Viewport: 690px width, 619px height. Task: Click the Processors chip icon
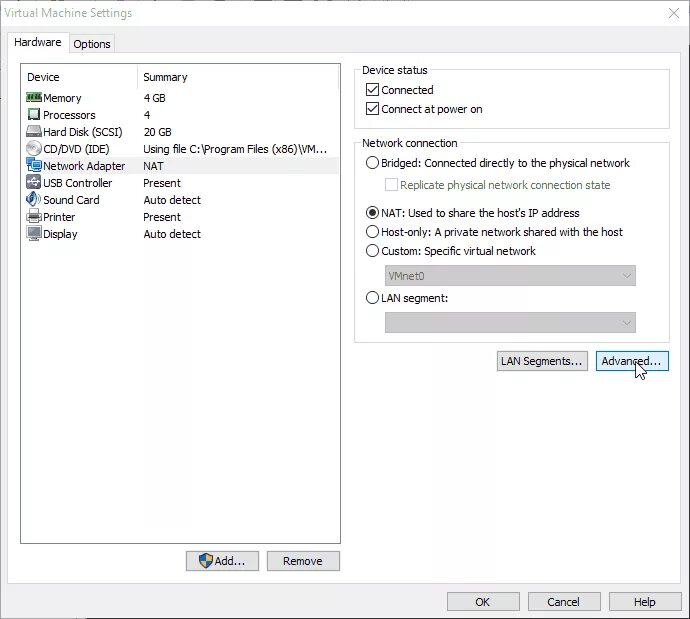(x=34, y=114)
